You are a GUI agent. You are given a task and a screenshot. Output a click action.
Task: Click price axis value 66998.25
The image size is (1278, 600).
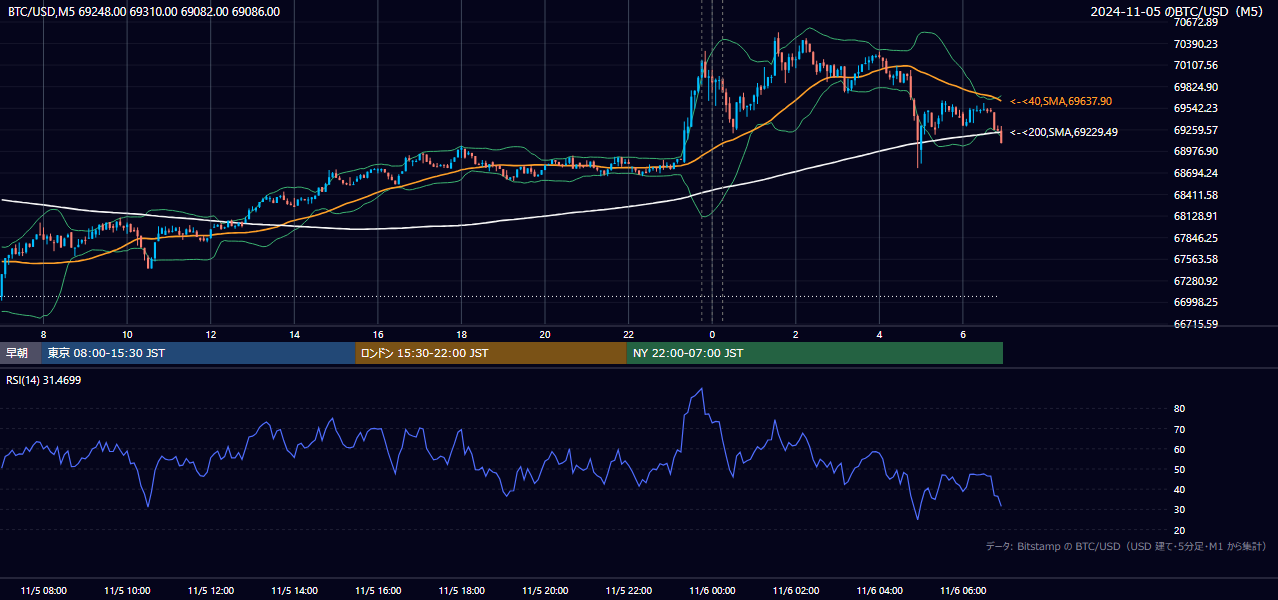pos(1196,302)
